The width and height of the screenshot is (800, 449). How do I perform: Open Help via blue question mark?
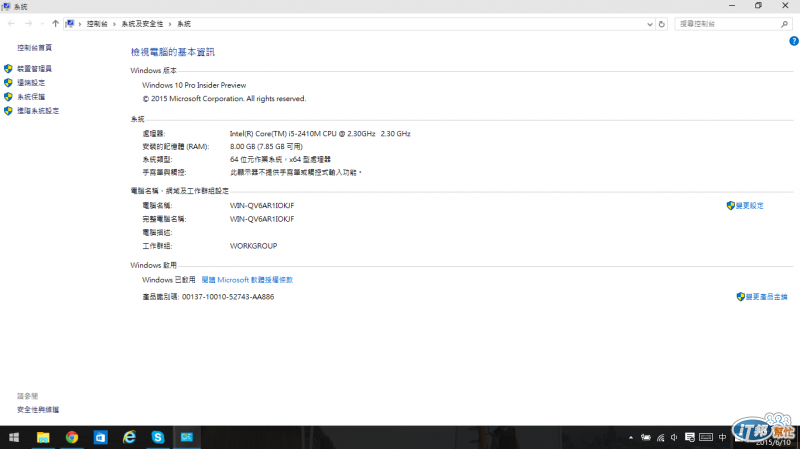pos(794,41)
